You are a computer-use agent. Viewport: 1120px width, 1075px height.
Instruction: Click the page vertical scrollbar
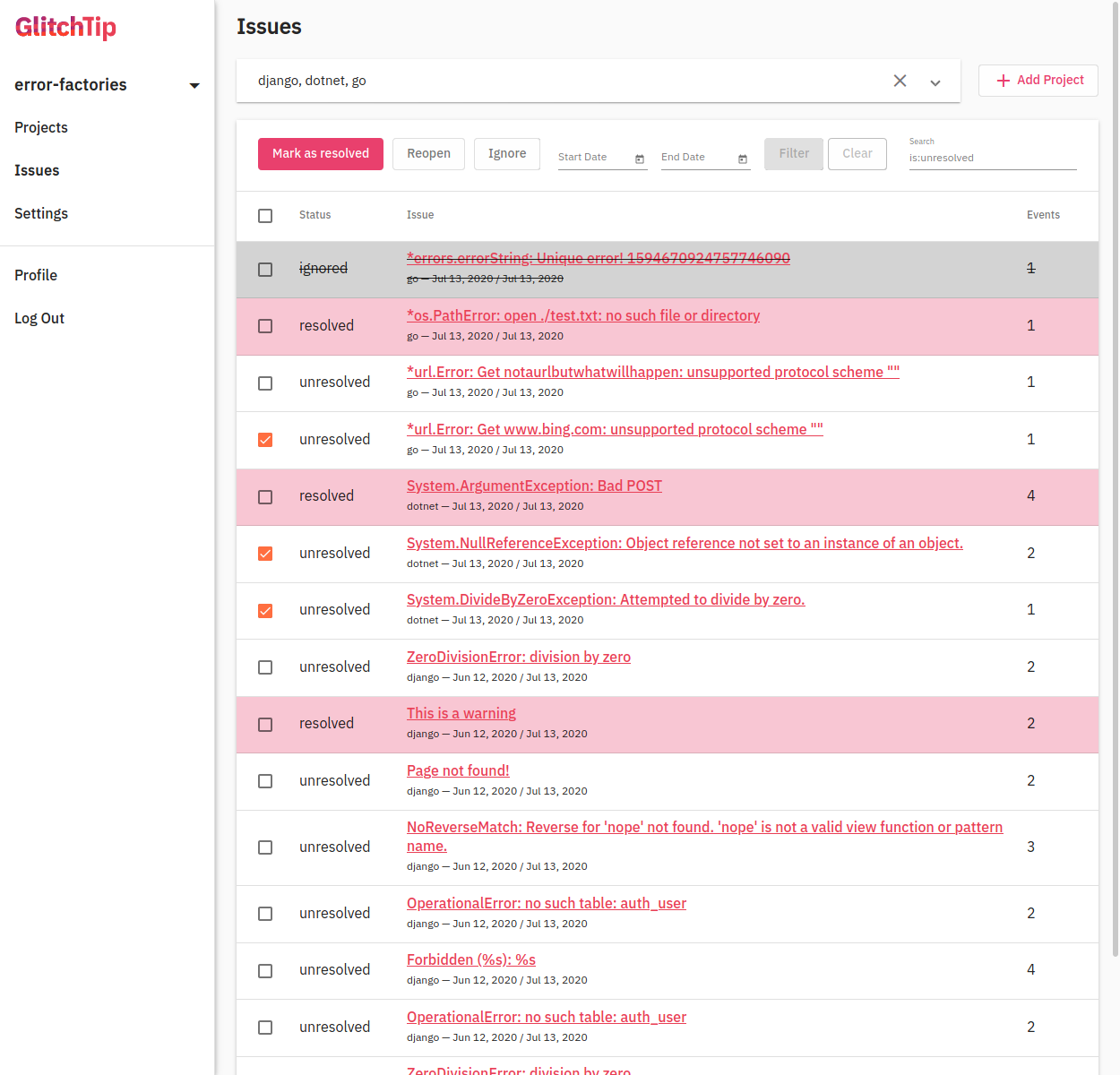(1115, 448)
